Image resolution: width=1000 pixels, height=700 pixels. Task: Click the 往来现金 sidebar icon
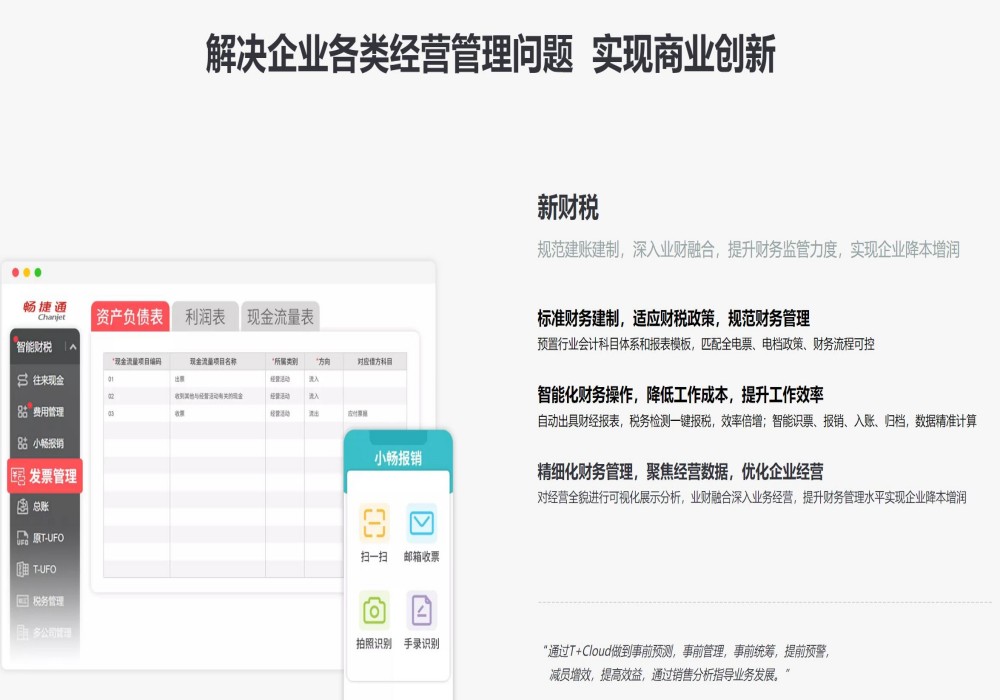pyautogui.click(x=23, y=380)
